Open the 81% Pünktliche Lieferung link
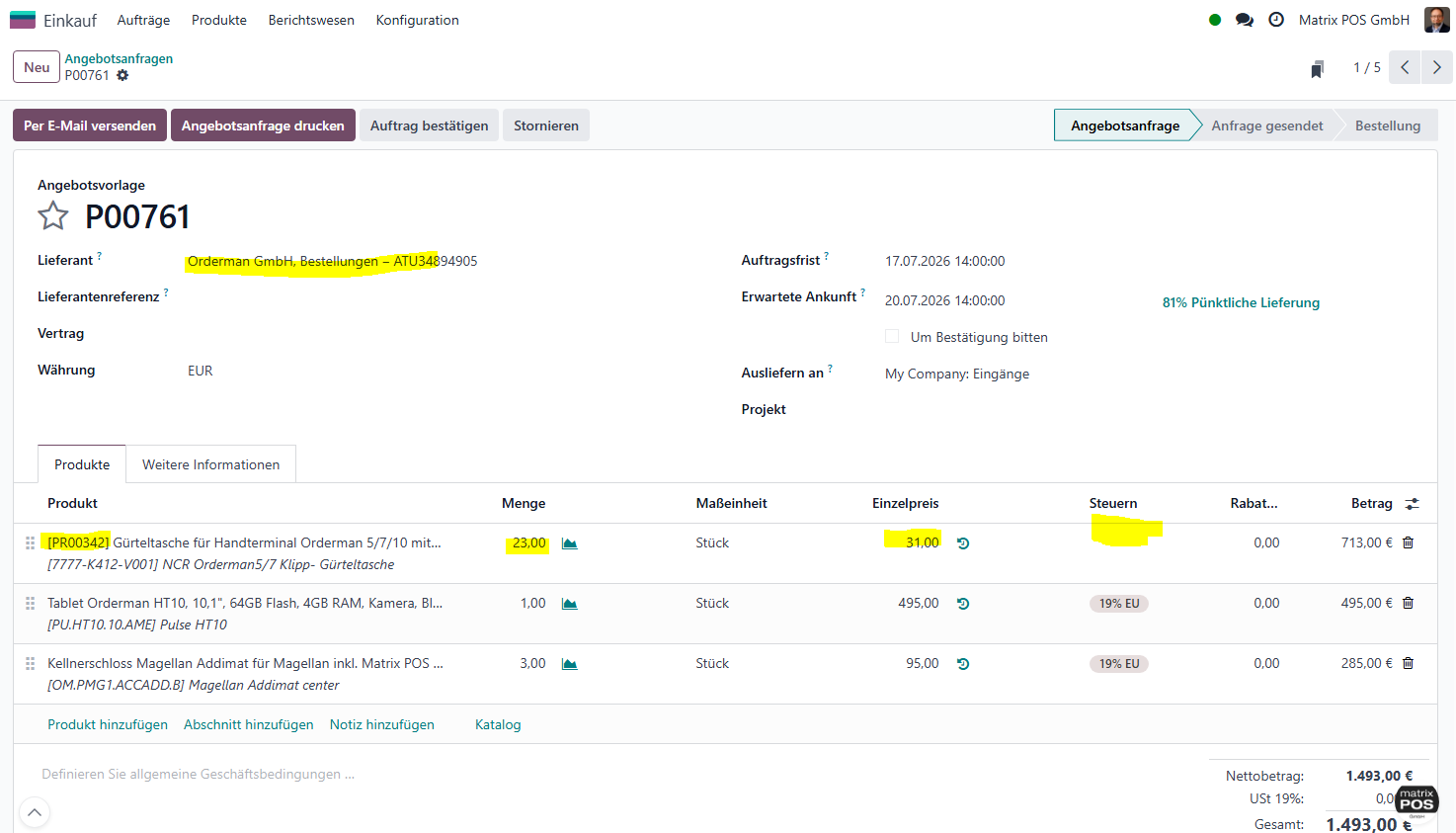This screenshot has height=833, width=1456. (1241, 302)
